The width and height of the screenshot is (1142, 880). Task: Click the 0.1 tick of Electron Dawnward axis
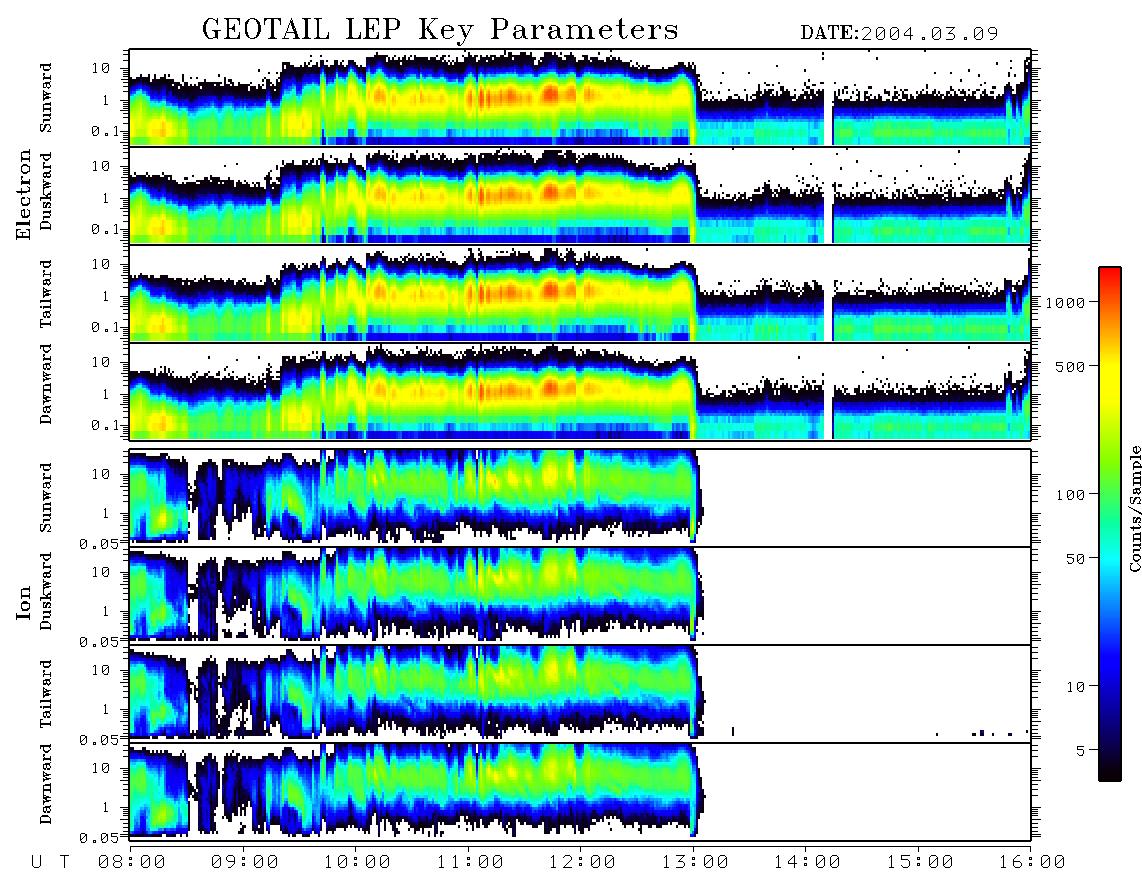point(105,425)
